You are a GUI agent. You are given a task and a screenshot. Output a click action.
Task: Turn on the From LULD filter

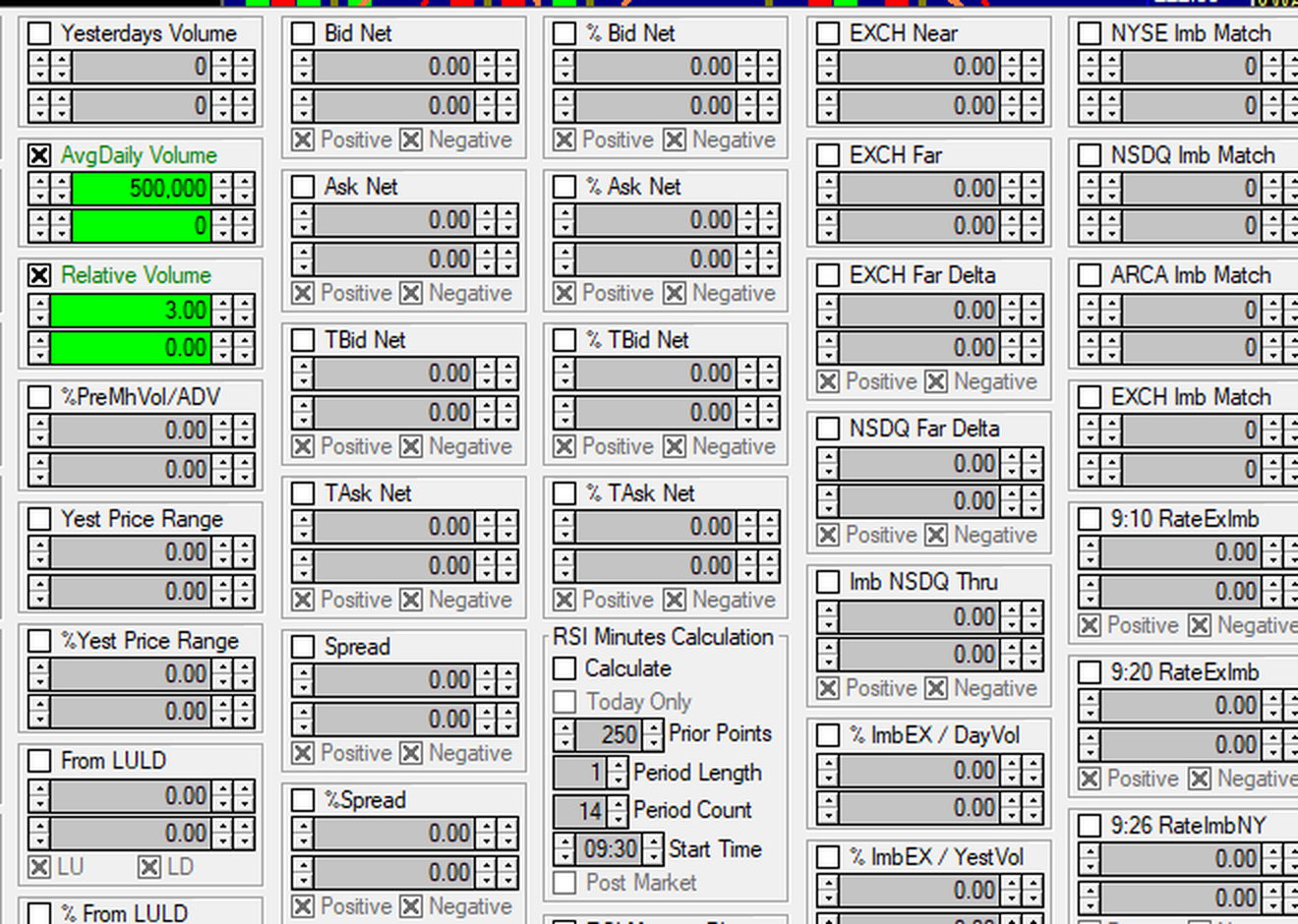(x=39, y=761)
